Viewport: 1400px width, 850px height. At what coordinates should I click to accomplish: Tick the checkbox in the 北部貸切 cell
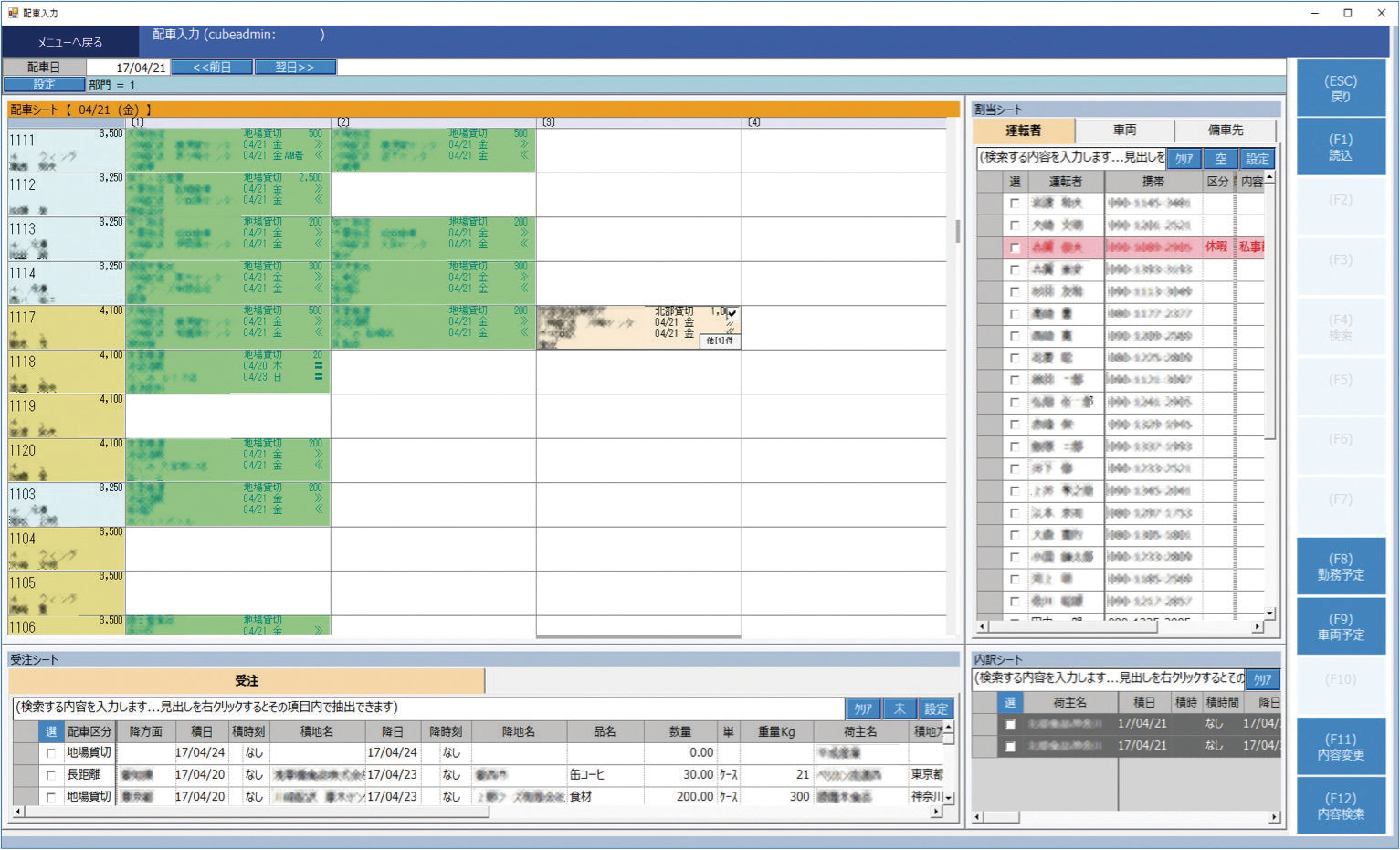click(732, 313)
